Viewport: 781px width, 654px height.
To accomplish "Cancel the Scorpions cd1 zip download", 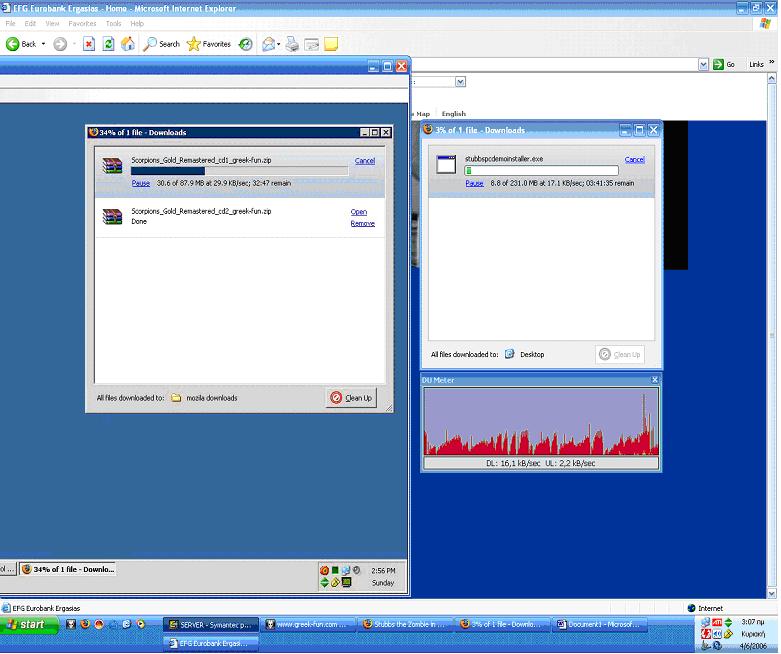I will (365, 161).
